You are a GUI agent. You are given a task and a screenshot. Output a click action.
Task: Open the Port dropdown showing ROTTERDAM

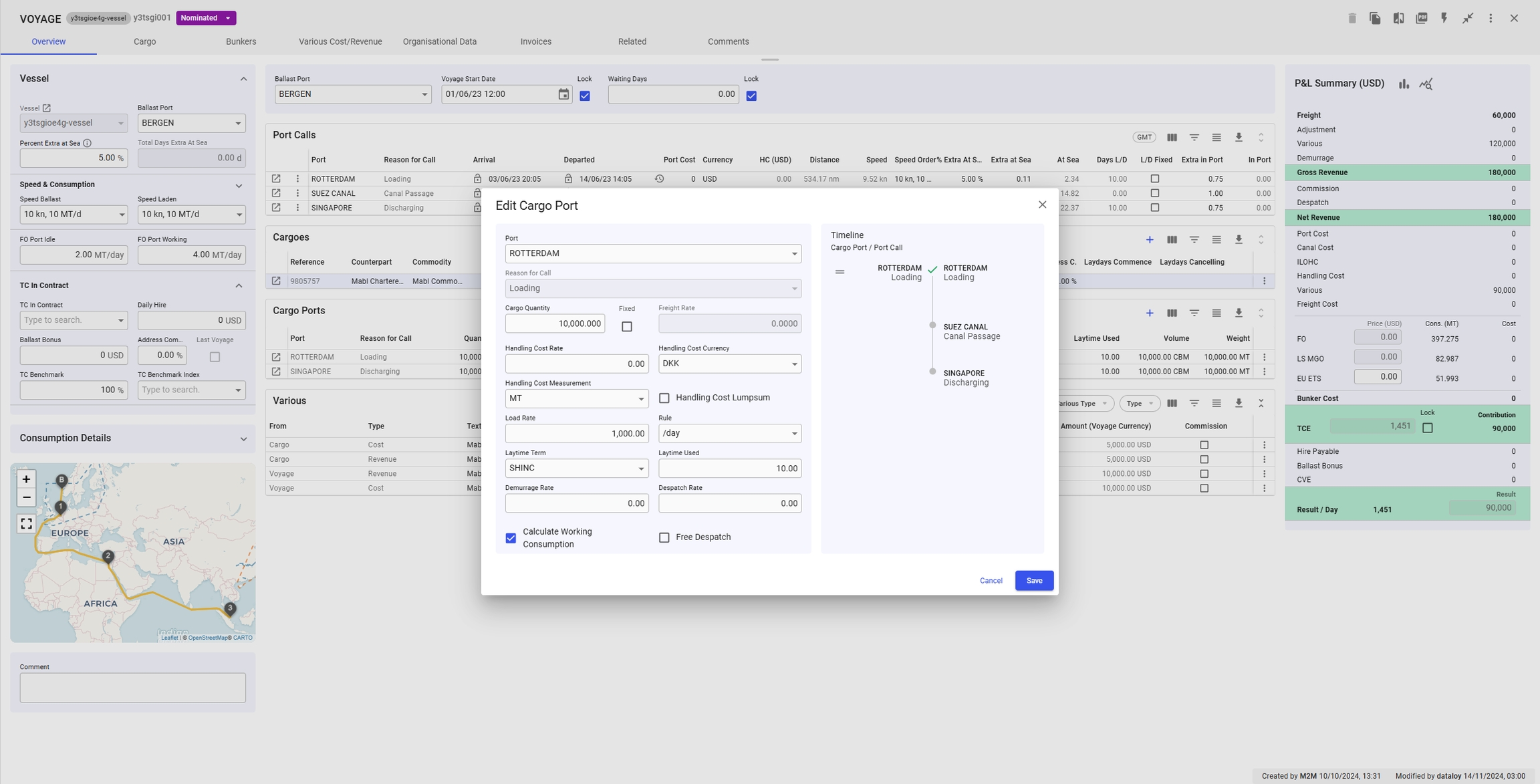click(652, 253)
